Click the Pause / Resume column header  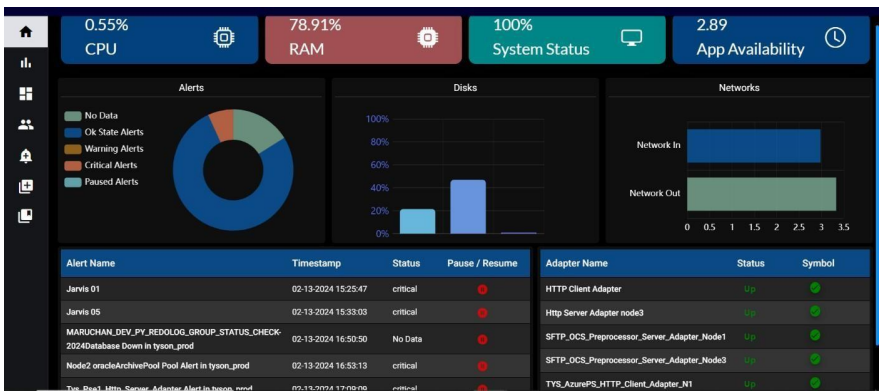pos(482,263)
